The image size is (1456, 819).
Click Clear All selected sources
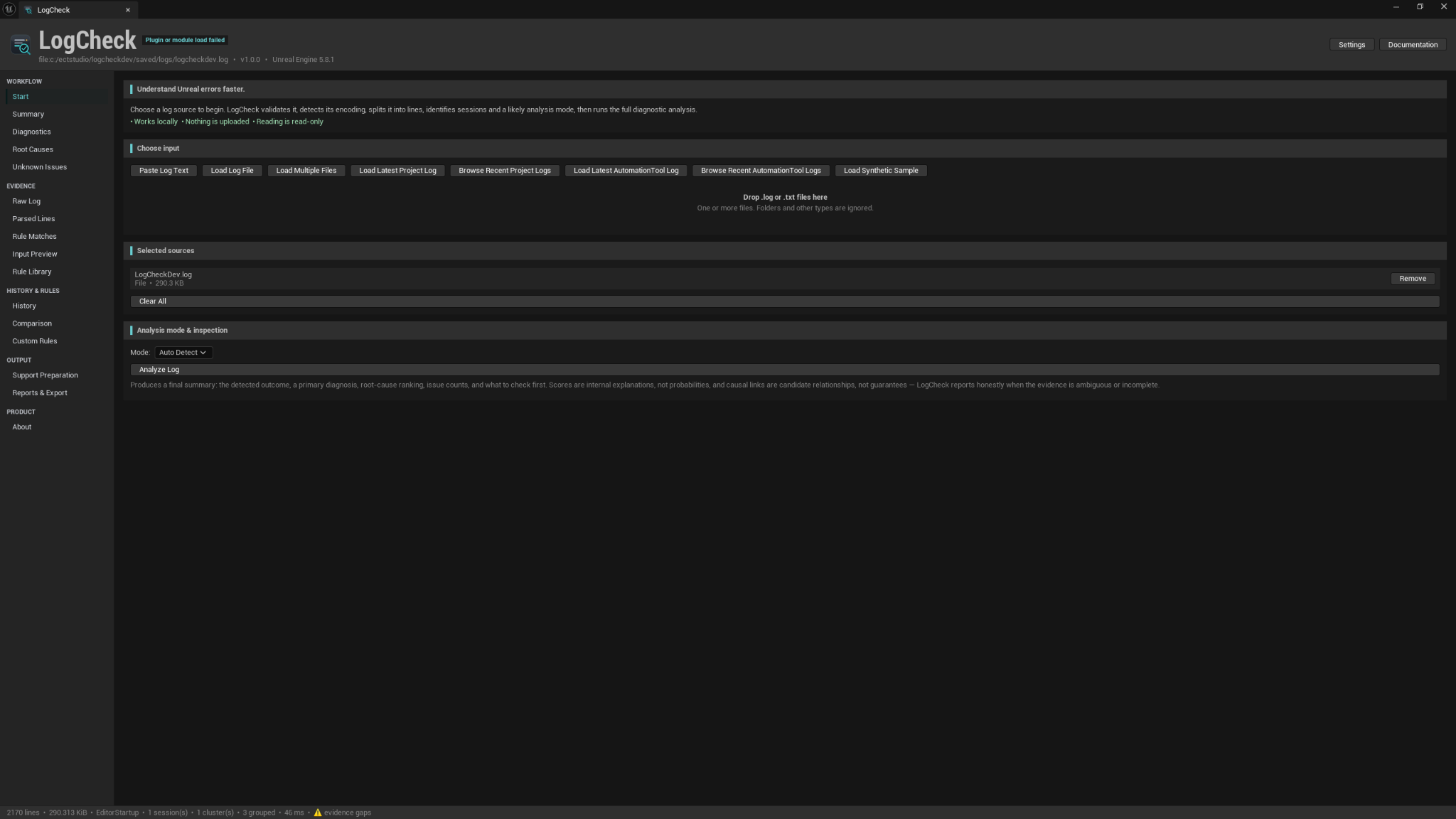785,301
